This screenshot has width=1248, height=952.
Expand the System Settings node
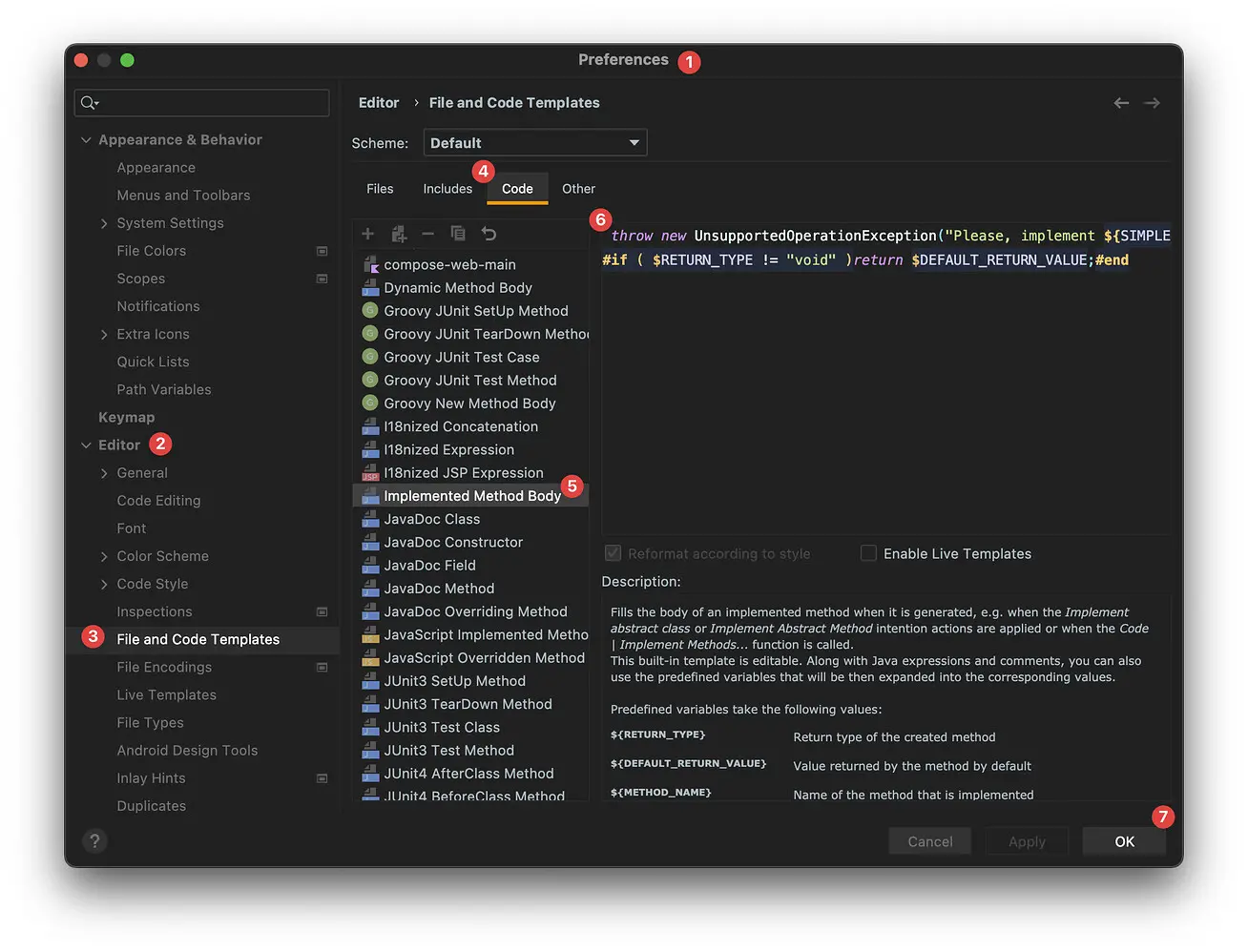click(104, 223)
